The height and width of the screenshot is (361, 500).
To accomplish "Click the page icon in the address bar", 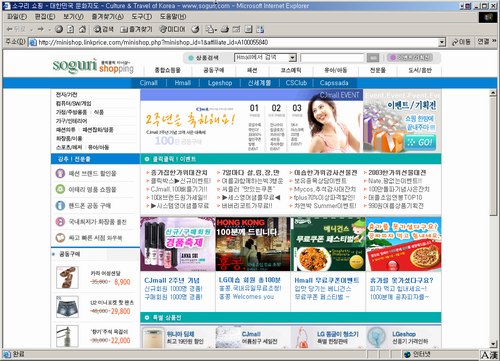I will pyautogui.click(x=33, y=42).
